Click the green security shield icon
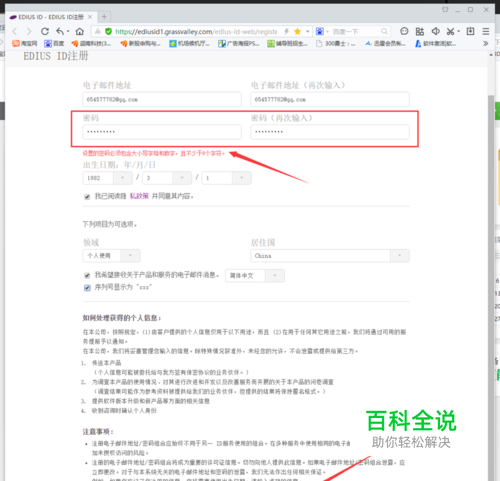 click(x=108, y=32)
